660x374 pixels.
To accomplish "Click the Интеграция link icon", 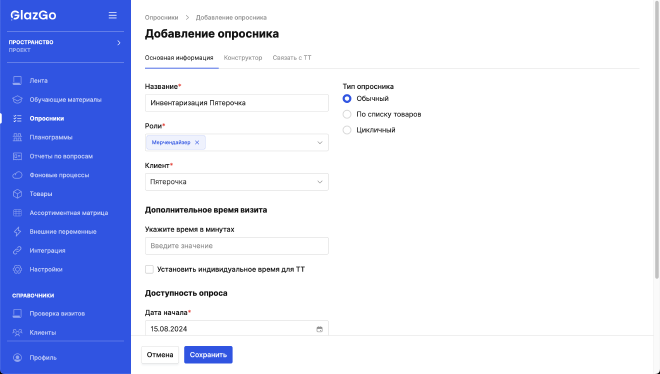I will click(x=17, y=250).
